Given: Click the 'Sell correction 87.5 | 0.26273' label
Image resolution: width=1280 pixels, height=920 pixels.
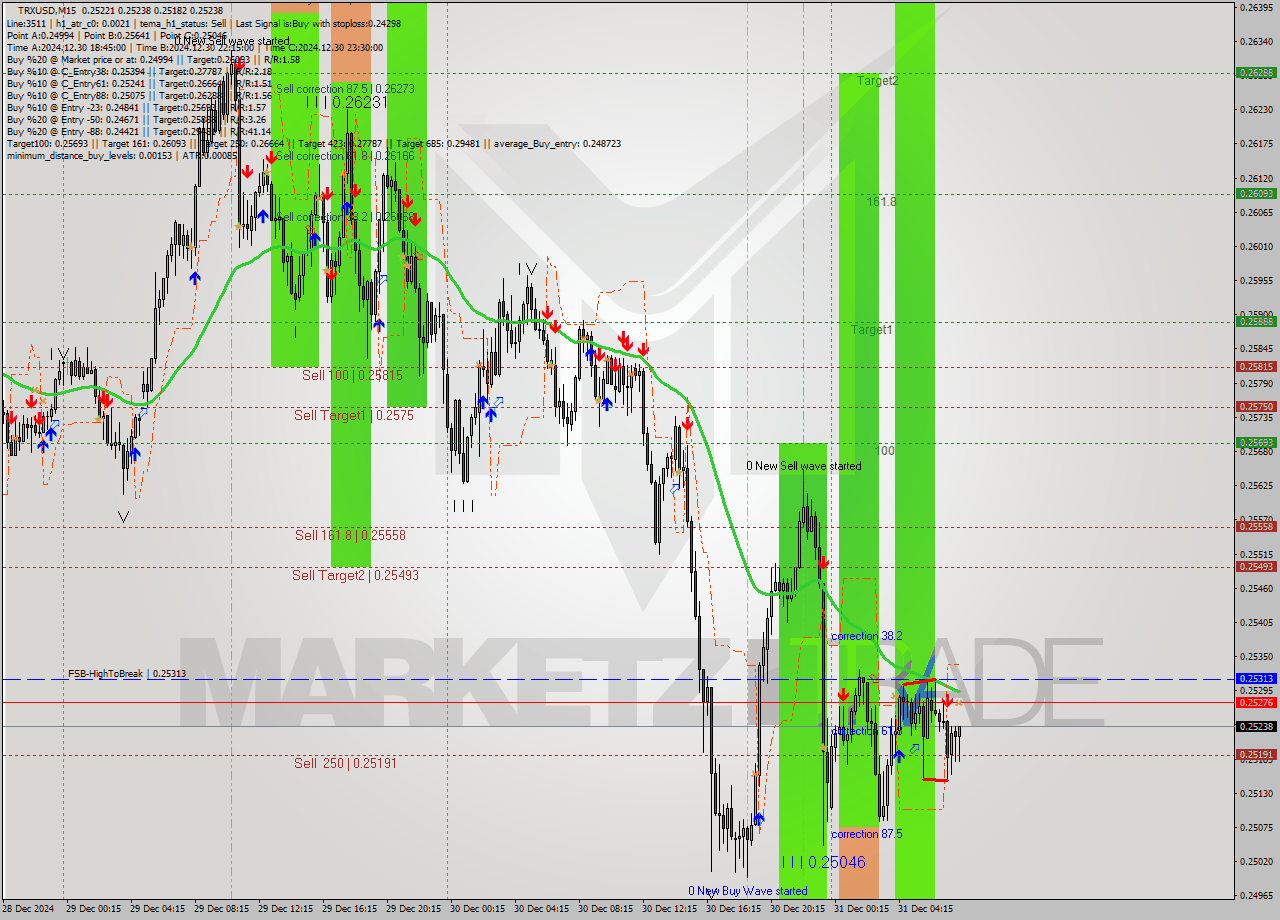Looking at the screenshot, I should (345, 88).
